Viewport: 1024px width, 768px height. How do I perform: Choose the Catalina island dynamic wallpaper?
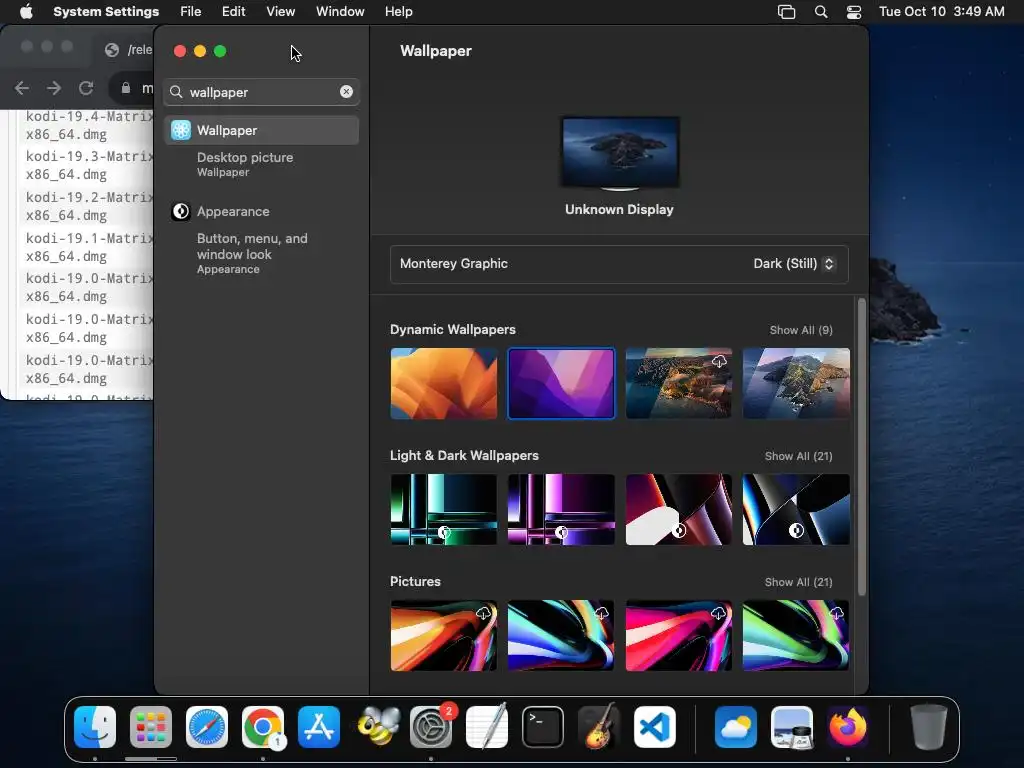click(796, 383)
